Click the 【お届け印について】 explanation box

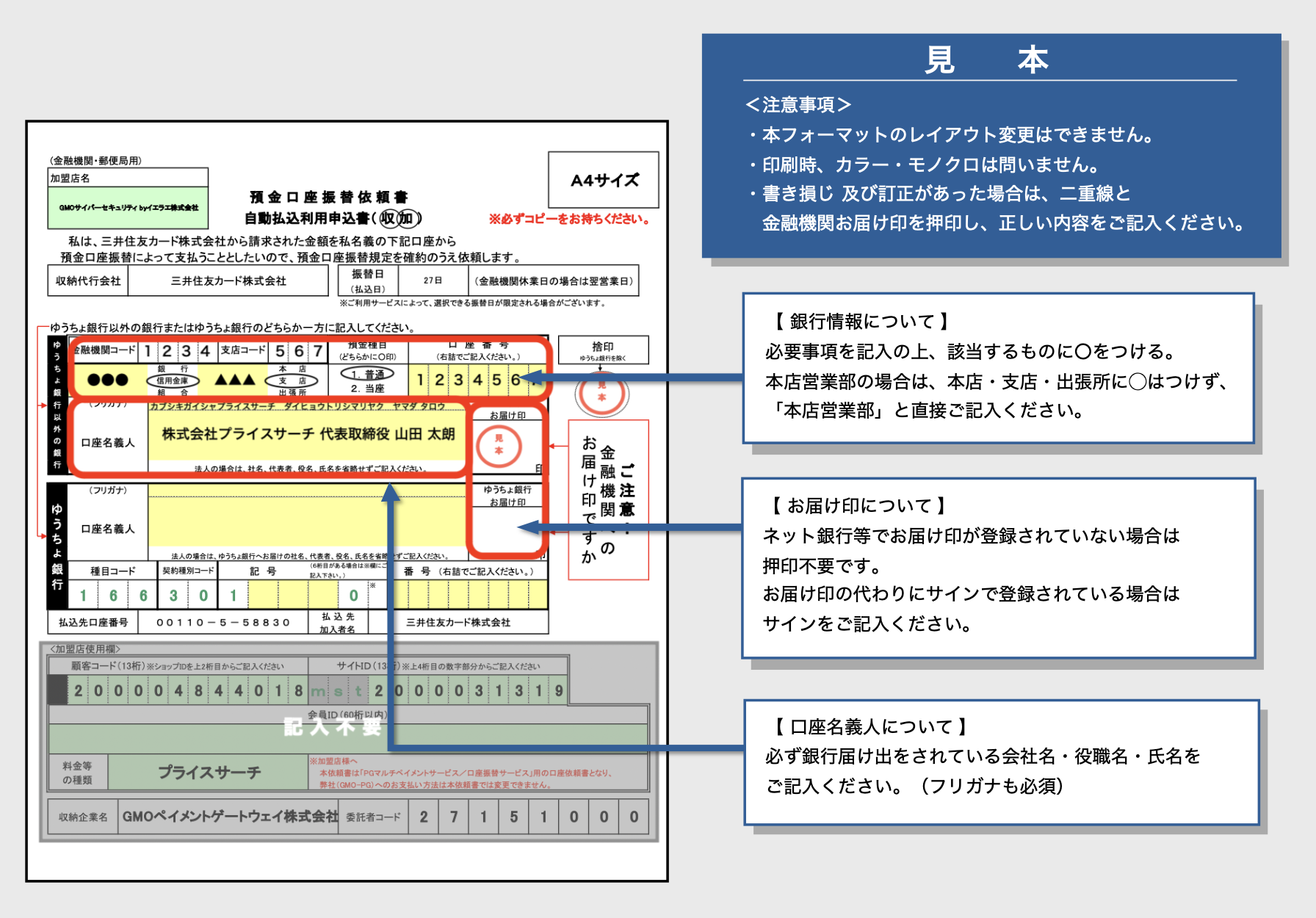998,567
